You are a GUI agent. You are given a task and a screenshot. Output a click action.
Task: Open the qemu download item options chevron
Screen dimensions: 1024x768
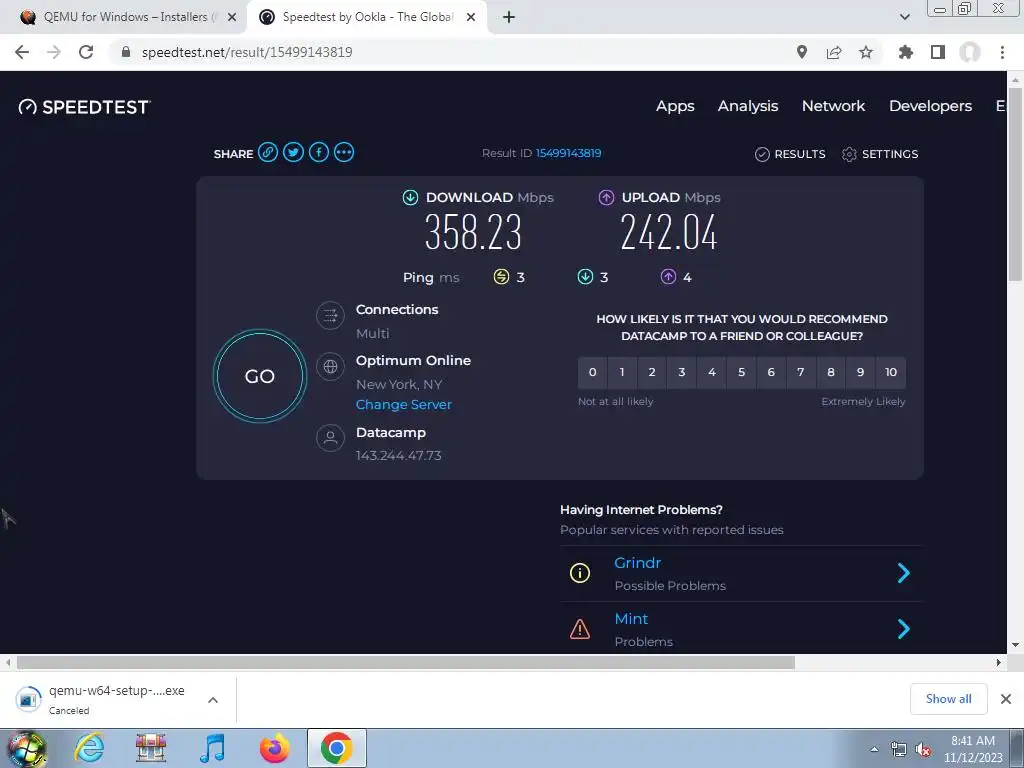coord(213,700)
